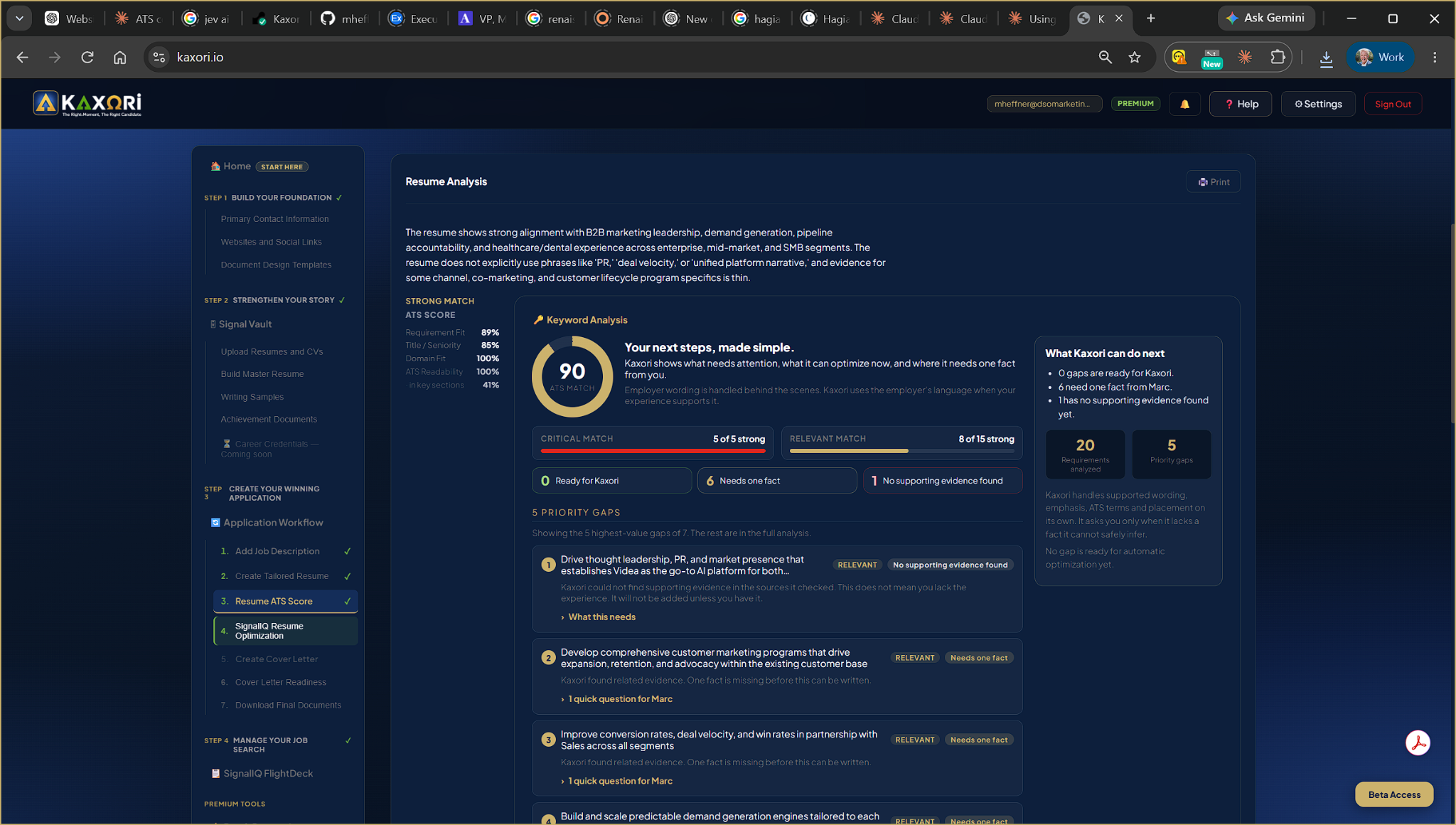Open Upload Resumes and CVs
The image size is (1456, 825).
pos(272,352)
